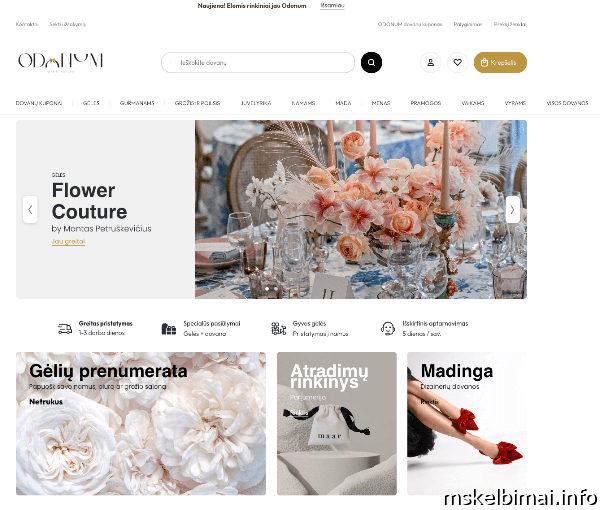This screenshot has width=600, height=510.
Task: Open the Madinga designer gifts tile
Action: (467, 424)
